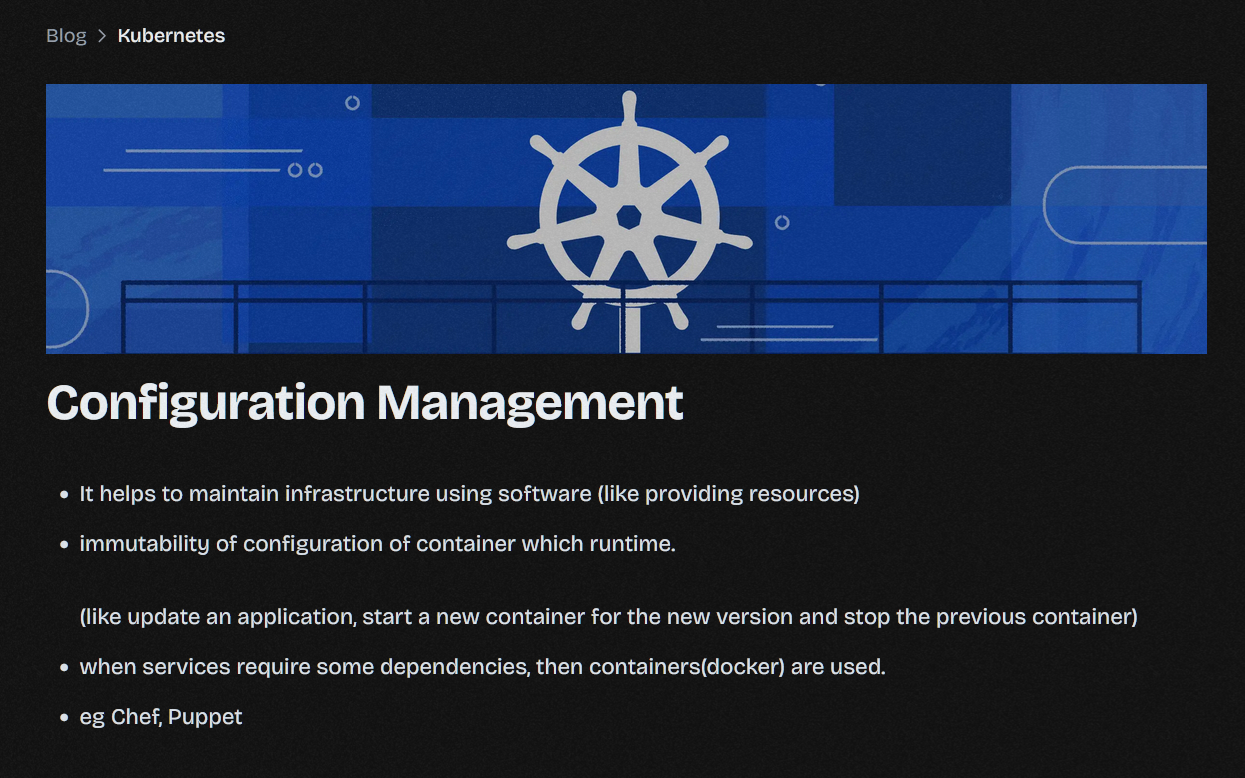Click the bullet beside the Chef, Puppet line

(x=62, y=716)
